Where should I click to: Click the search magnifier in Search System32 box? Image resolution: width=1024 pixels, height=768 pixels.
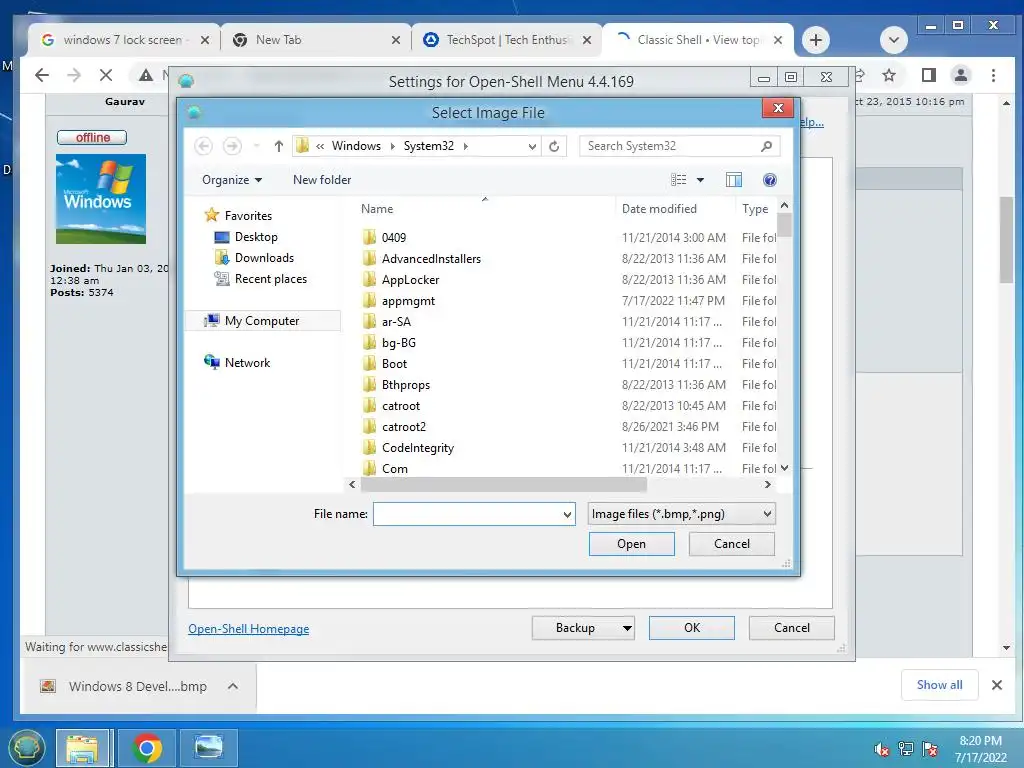pos(767,146)
